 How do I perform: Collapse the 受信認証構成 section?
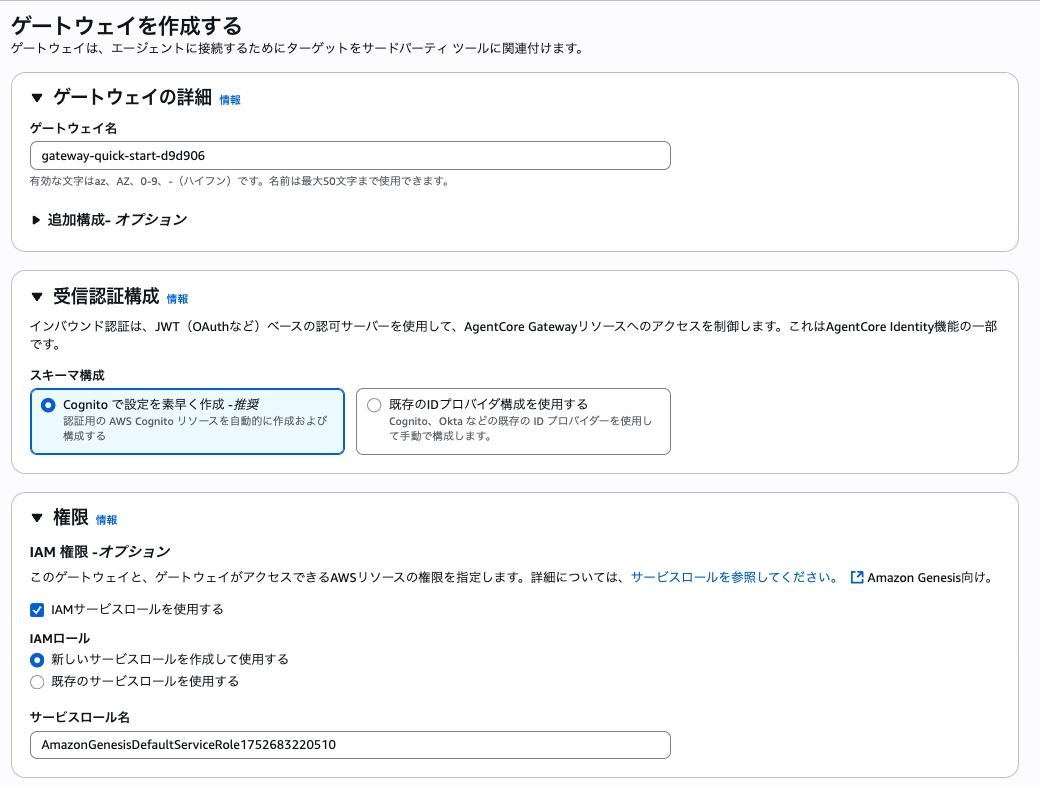click(x=37, y=296)
